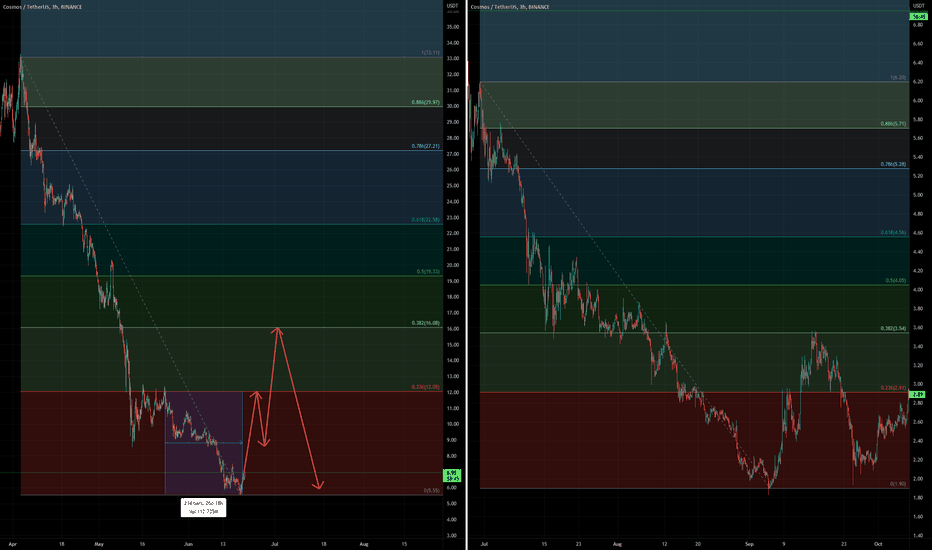Viewport: 932px width, 550px height.
Task: Select the date range measurement tooltip below the chart
Action: coord(203,507)
